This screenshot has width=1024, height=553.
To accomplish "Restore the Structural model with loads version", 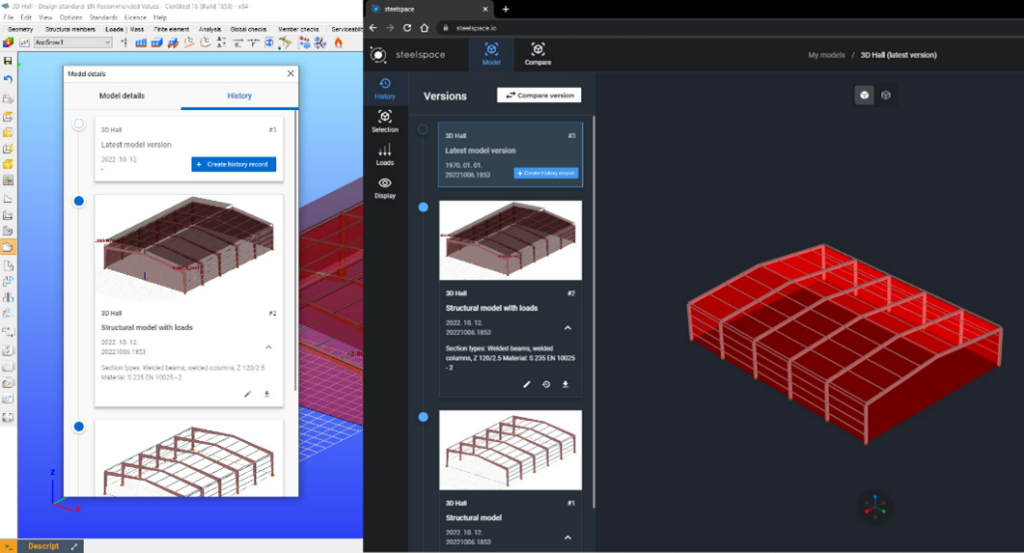I will click(x=546, y=385).
